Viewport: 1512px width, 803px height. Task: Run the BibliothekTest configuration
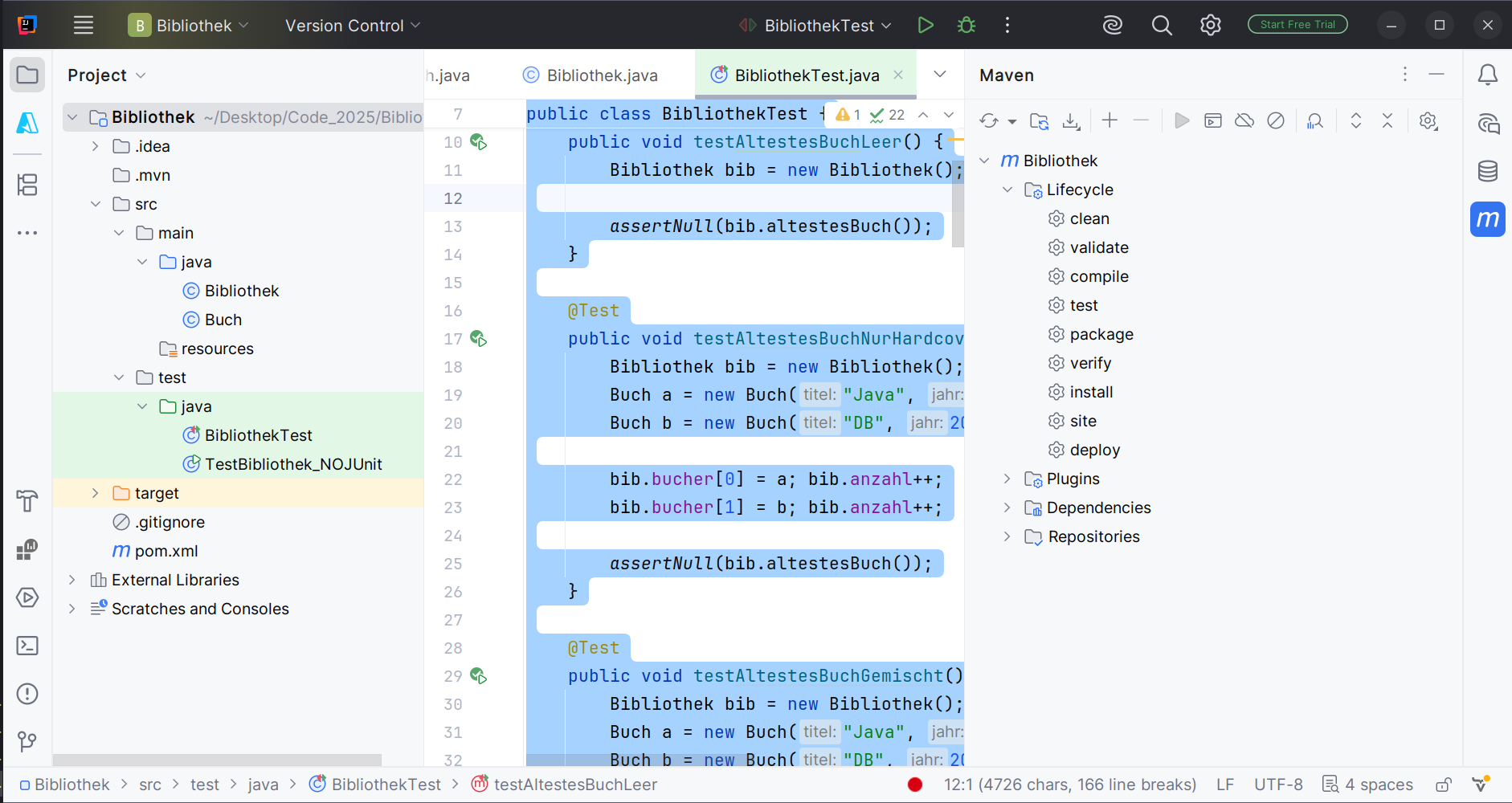[925, 26]
